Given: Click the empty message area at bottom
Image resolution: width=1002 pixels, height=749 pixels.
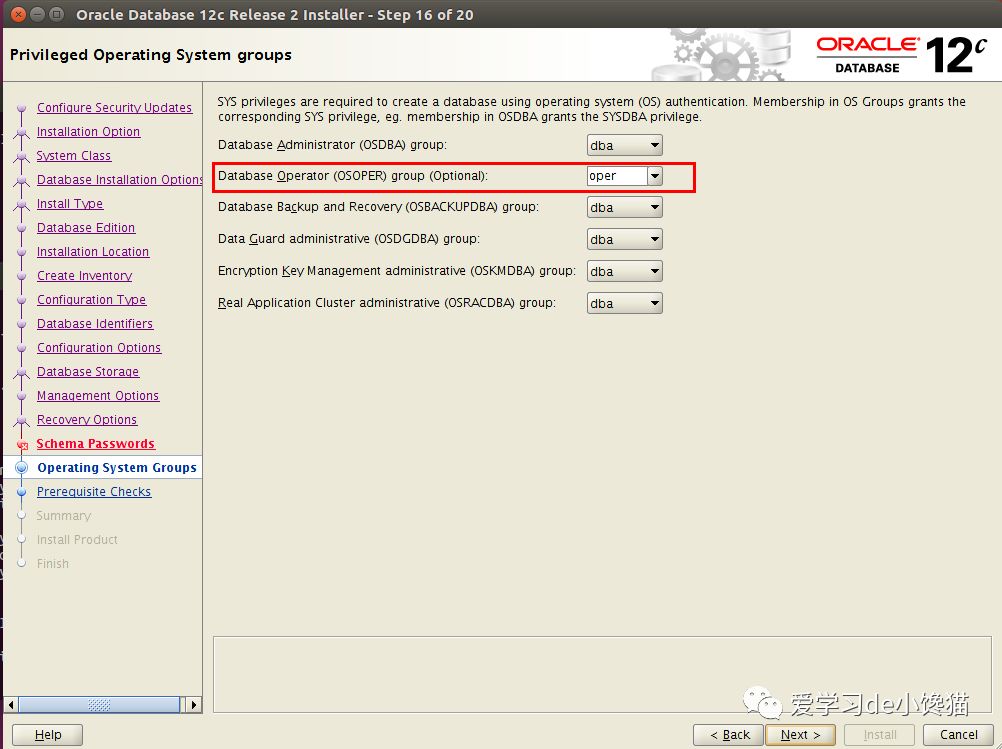Looking at the screenshot, I should [x=602, y=674].
